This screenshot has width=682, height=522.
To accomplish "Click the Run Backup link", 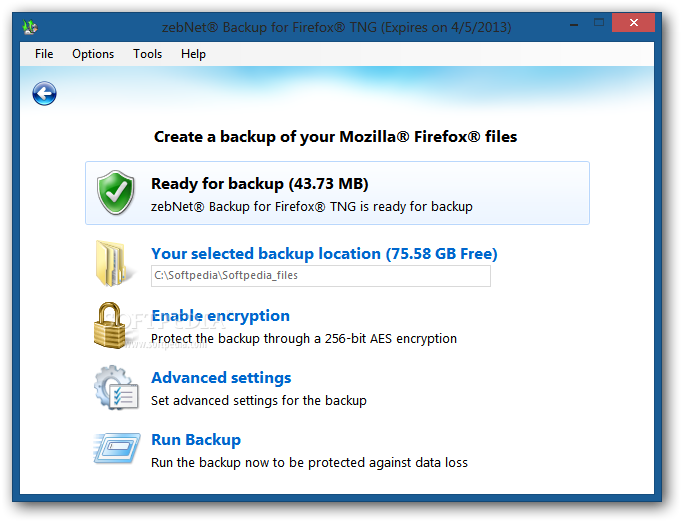I will coord(196,440).
